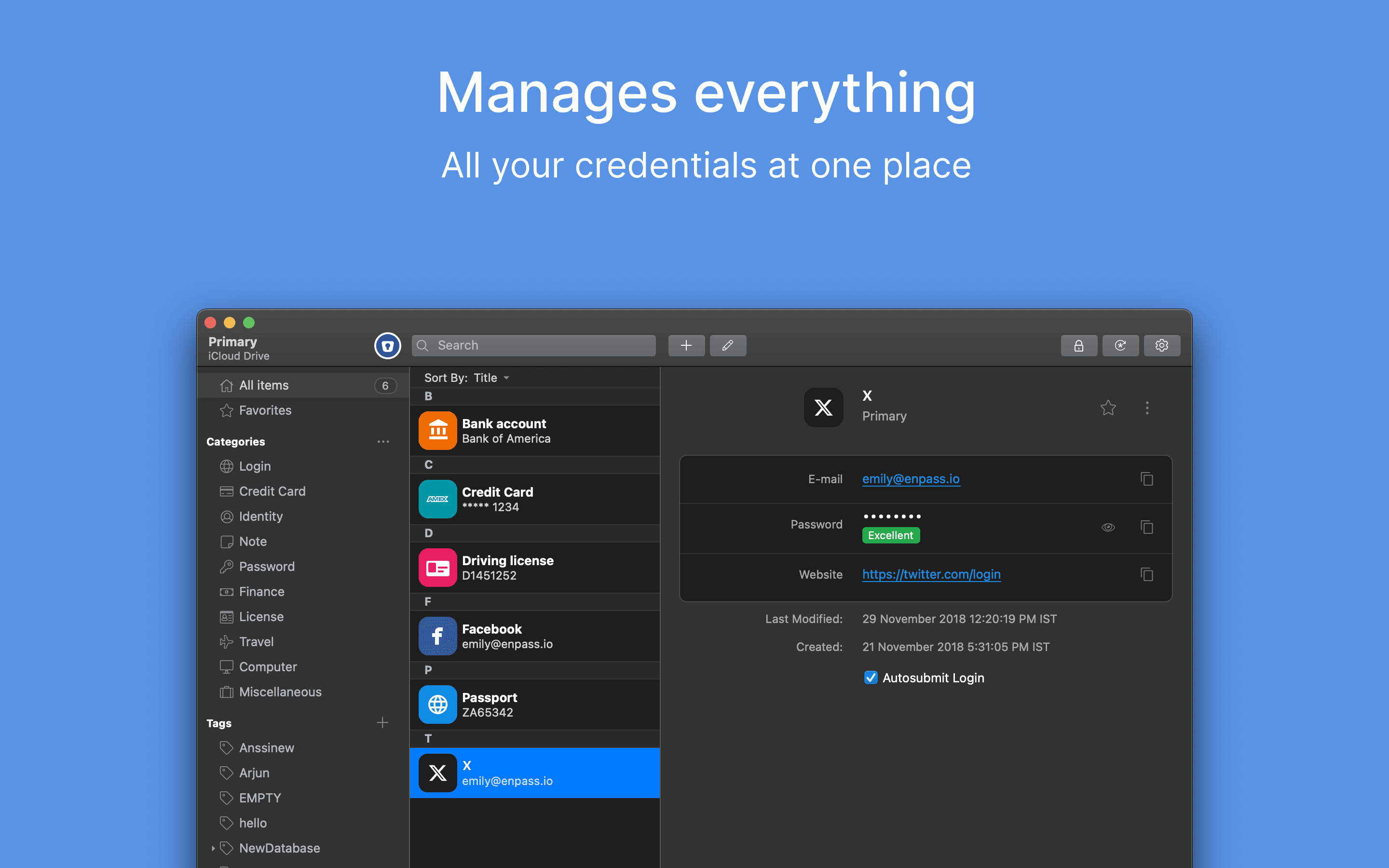Mark the X entry as favorite
This screenshot has width=1389, height=868.
(1108, 407)
